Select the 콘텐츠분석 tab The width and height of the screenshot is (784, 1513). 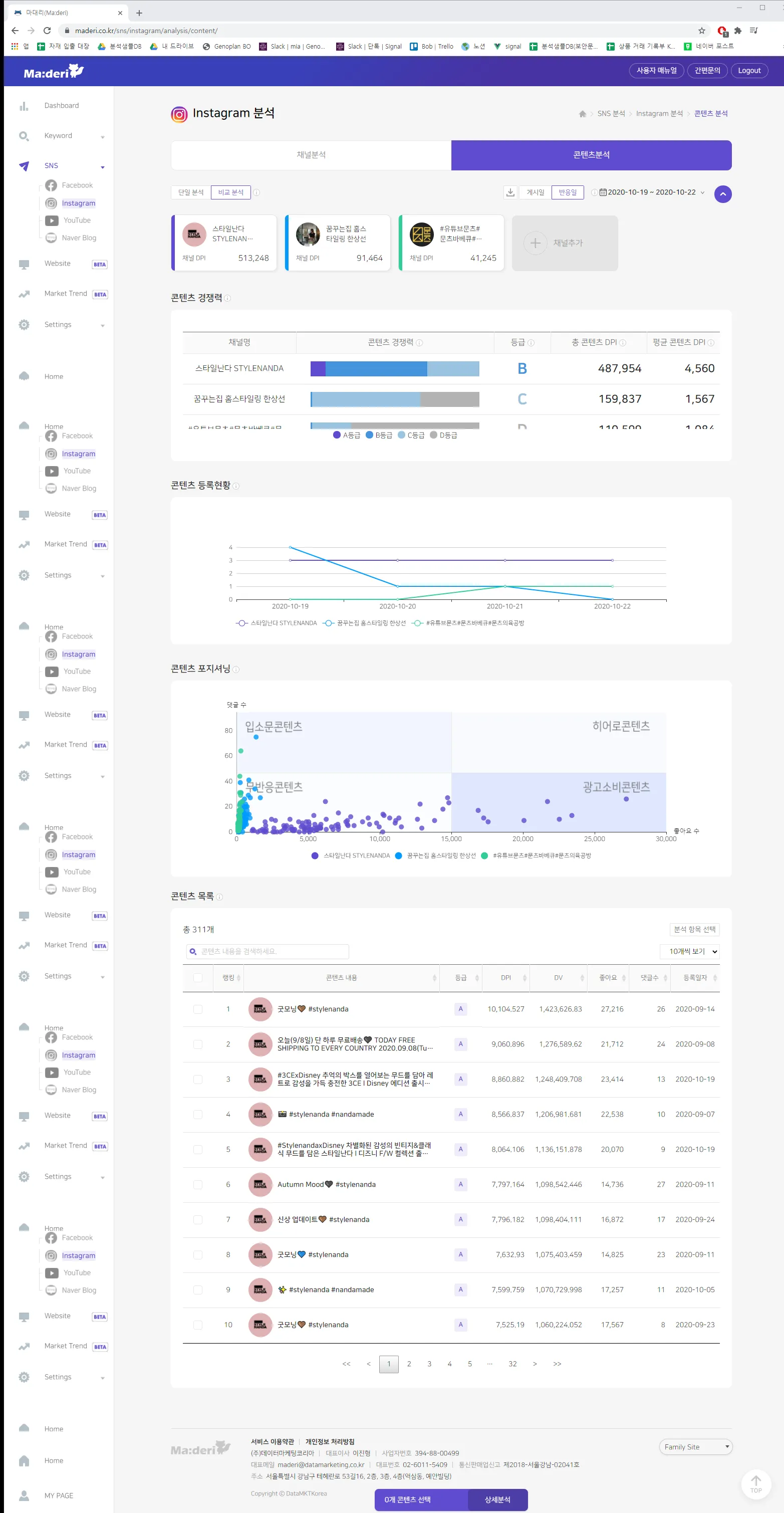coord(591,155)
